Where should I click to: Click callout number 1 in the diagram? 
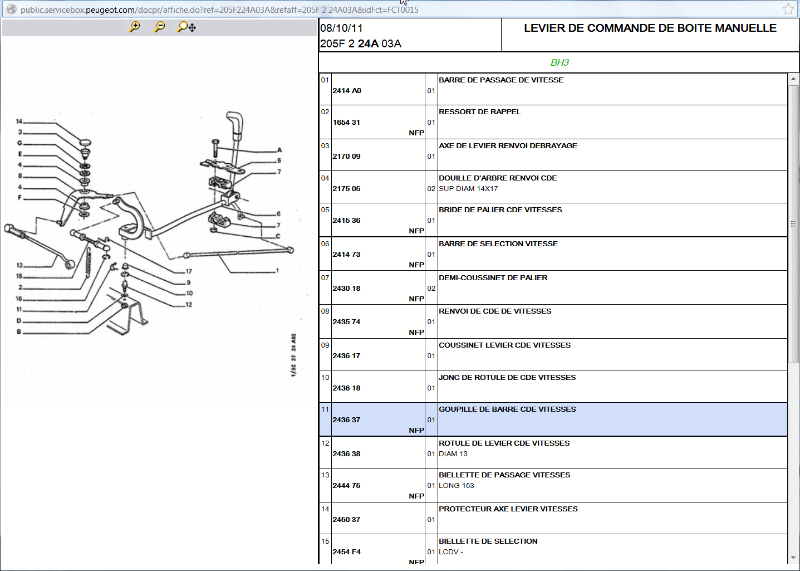pos(277,270)
